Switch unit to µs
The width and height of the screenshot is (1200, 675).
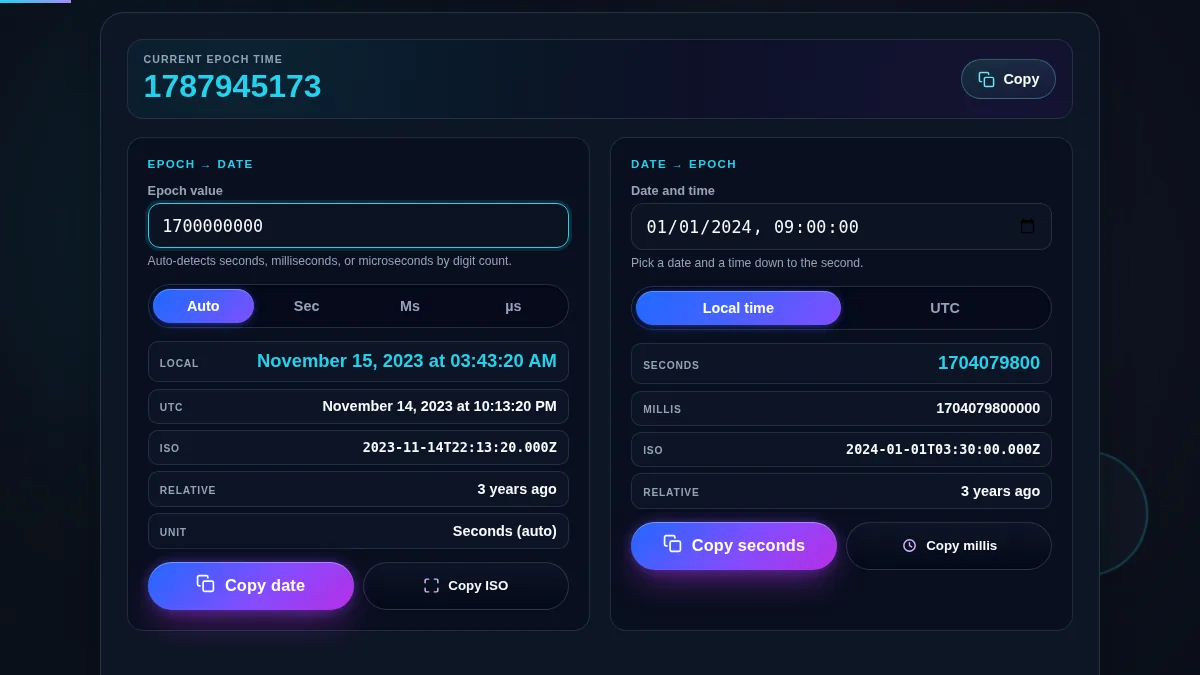[x=513, y=306]
